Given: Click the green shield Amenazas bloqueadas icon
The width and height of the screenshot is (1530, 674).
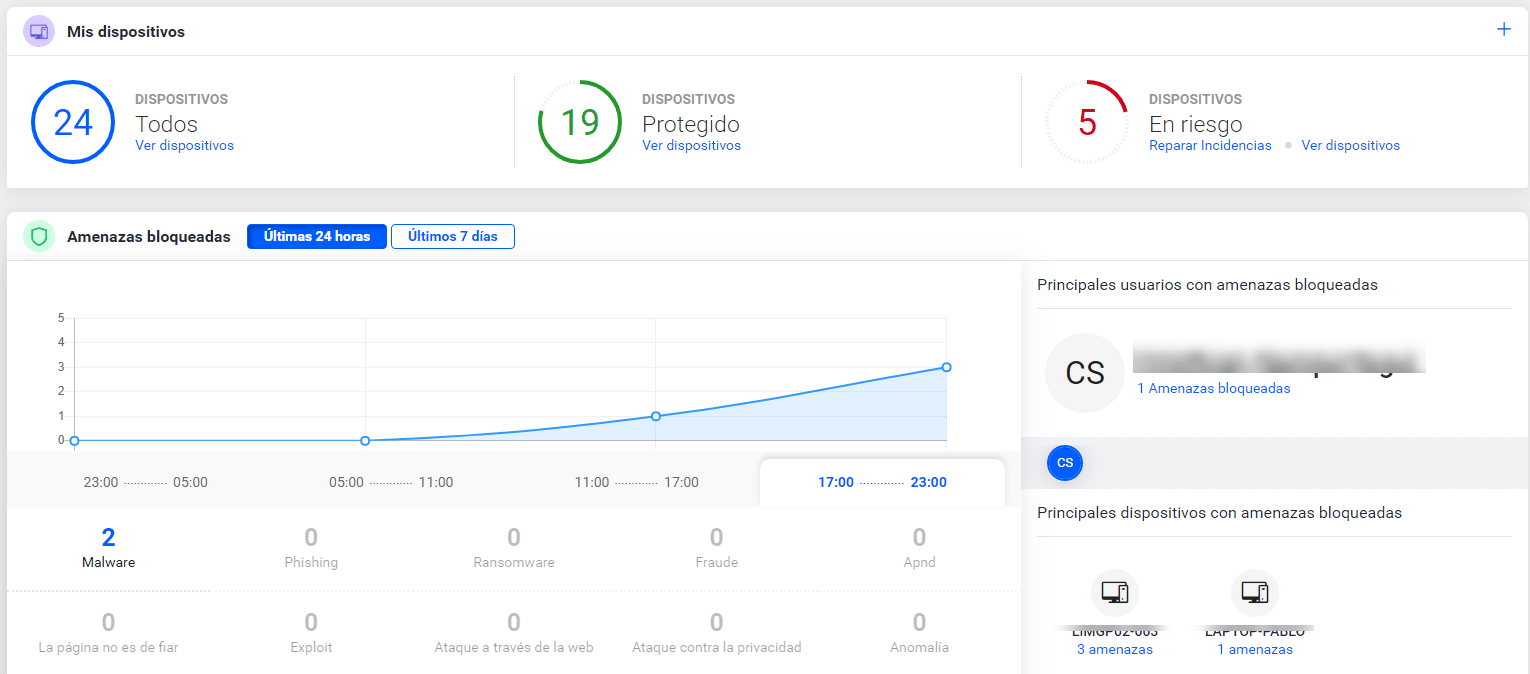Looking at the screenshot, I should point(39,237).
